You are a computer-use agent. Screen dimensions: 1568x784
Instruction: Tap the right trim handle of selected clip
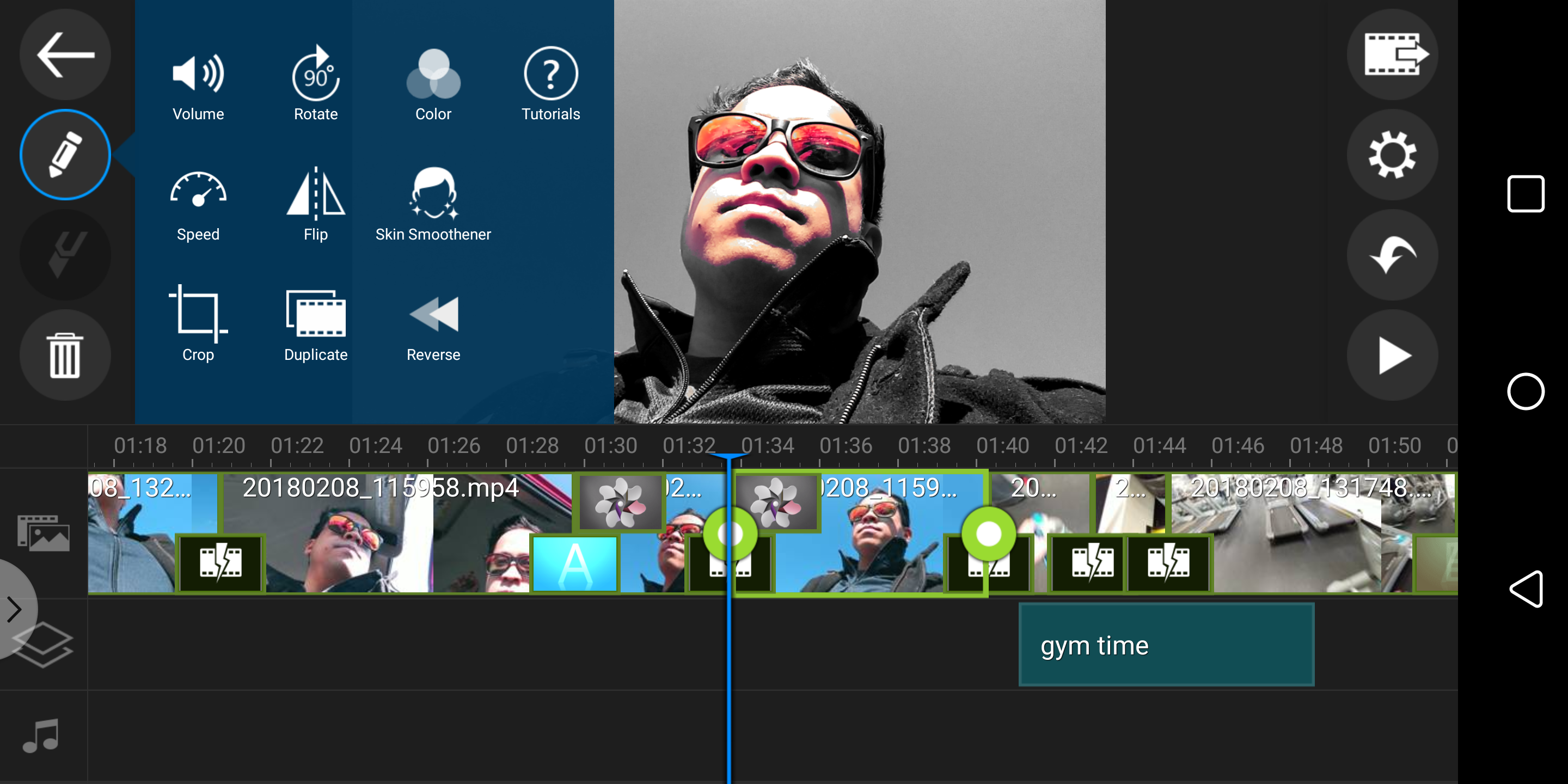(x=989, y=534)
